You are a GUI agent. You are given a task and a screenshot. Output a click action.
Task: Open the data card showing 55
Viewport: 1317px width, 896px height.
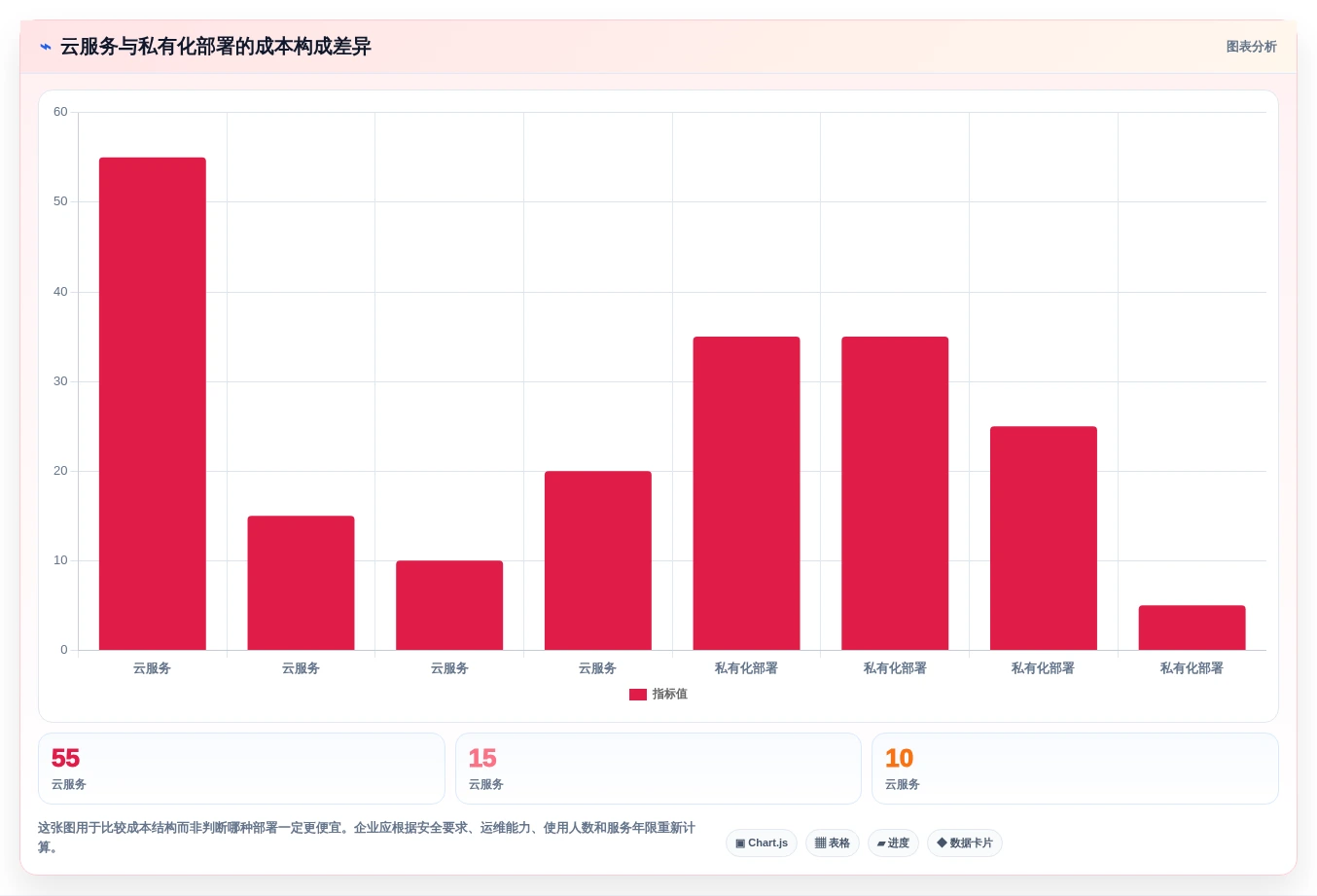[x=241, y=769]
